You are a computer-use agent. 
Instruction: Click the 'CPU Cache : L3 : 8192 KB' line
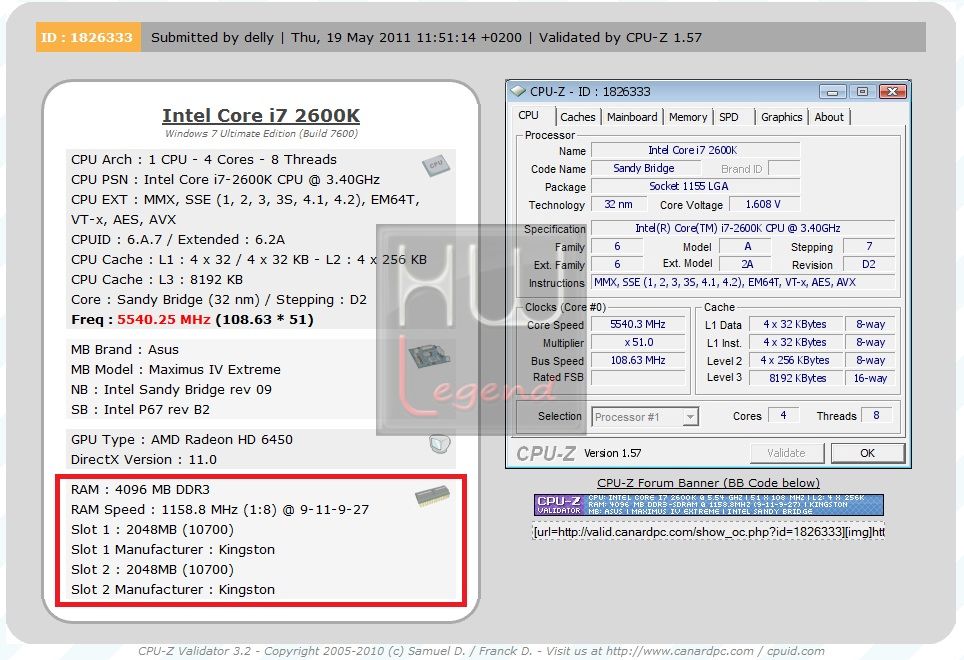[x=157, y=280]
